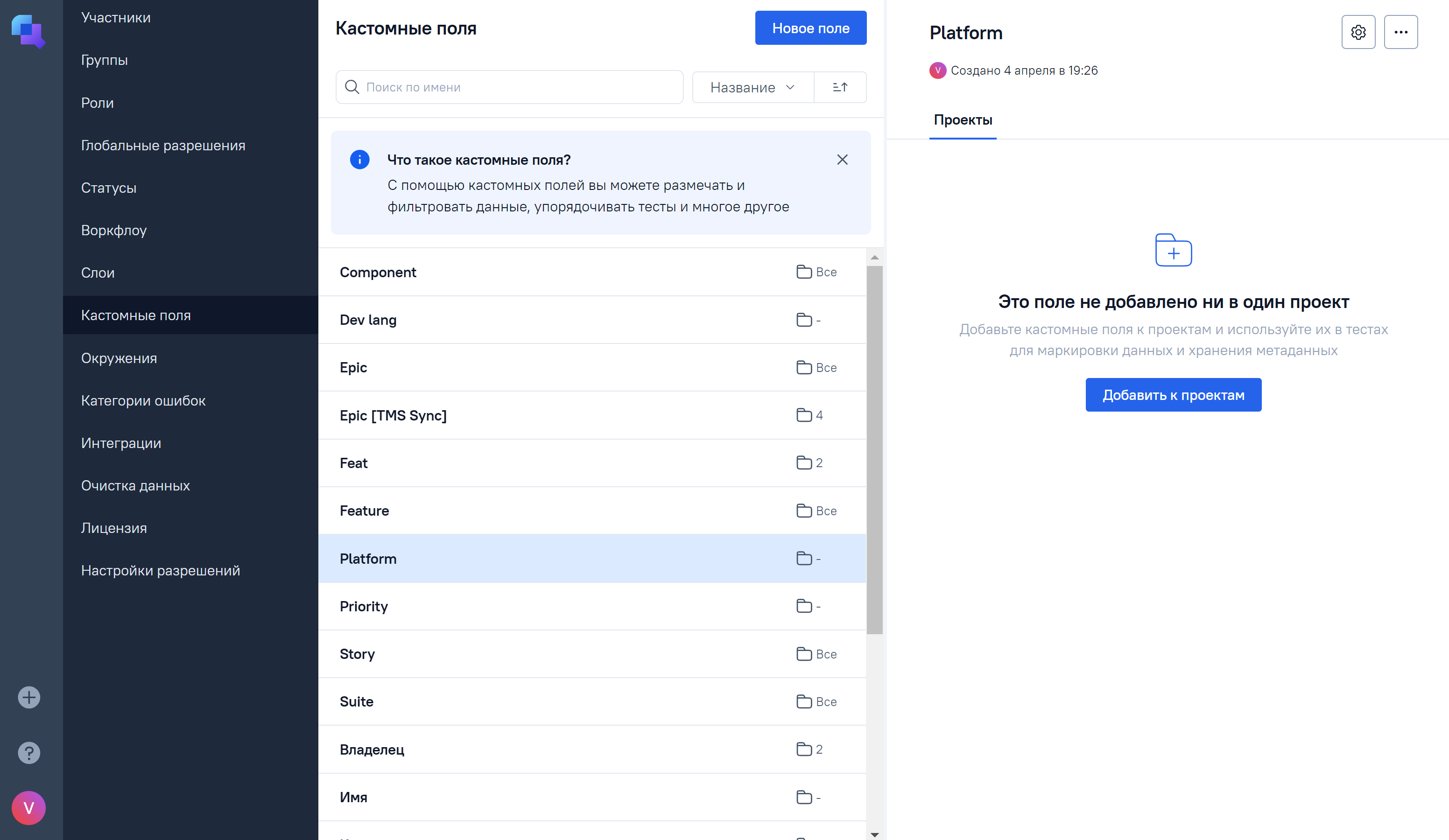Open Platform field settings gear icon
The height and width of the screenshot is (840, 1449).
pos(1358,32)
